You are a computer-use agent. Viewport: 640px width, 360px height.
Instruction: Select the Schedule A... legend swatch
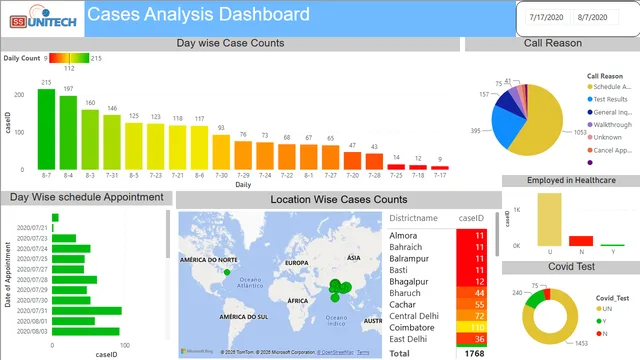coord(590,87)
